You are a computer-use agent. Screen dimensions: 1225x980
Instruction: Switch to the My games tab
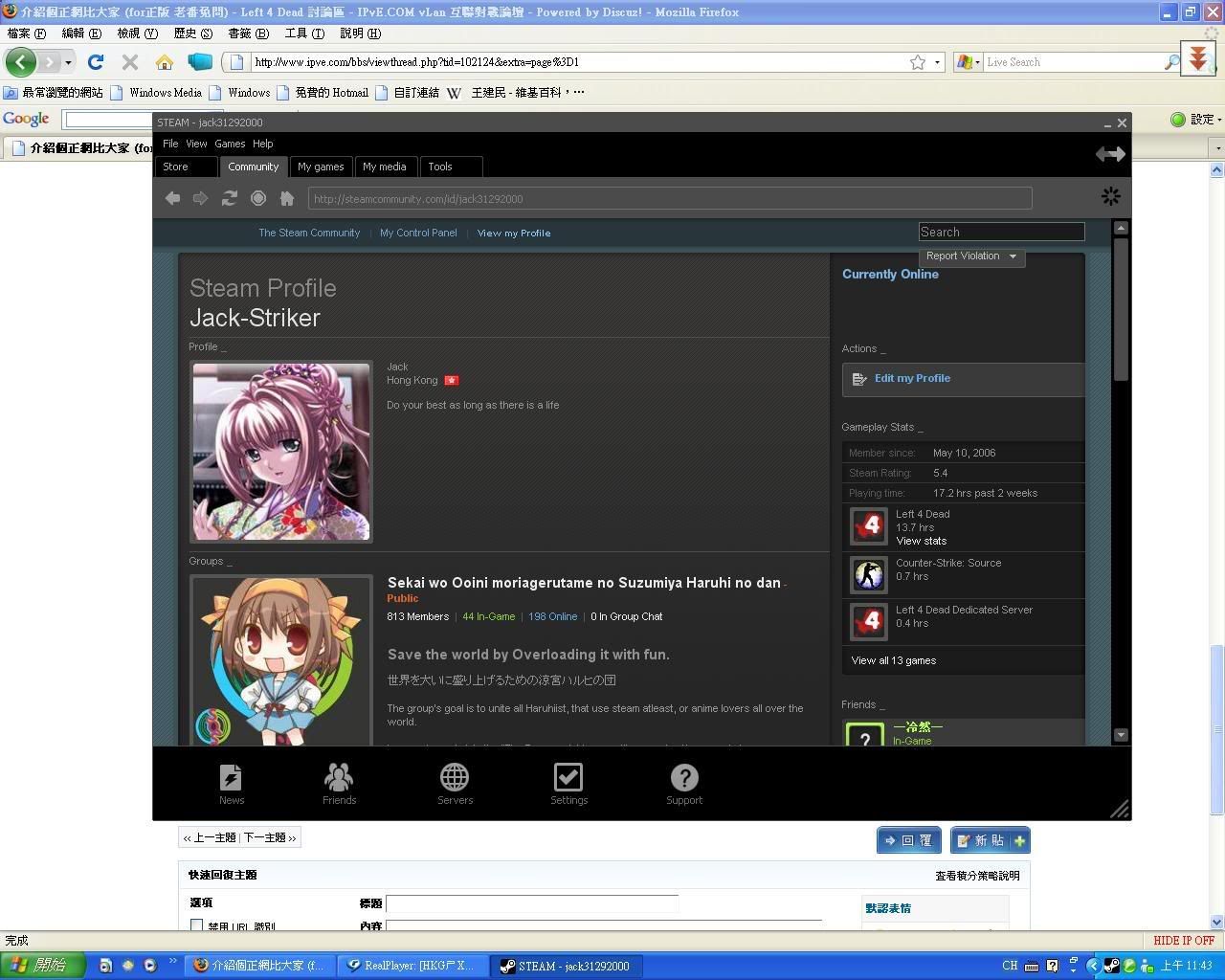click(321, 167)
